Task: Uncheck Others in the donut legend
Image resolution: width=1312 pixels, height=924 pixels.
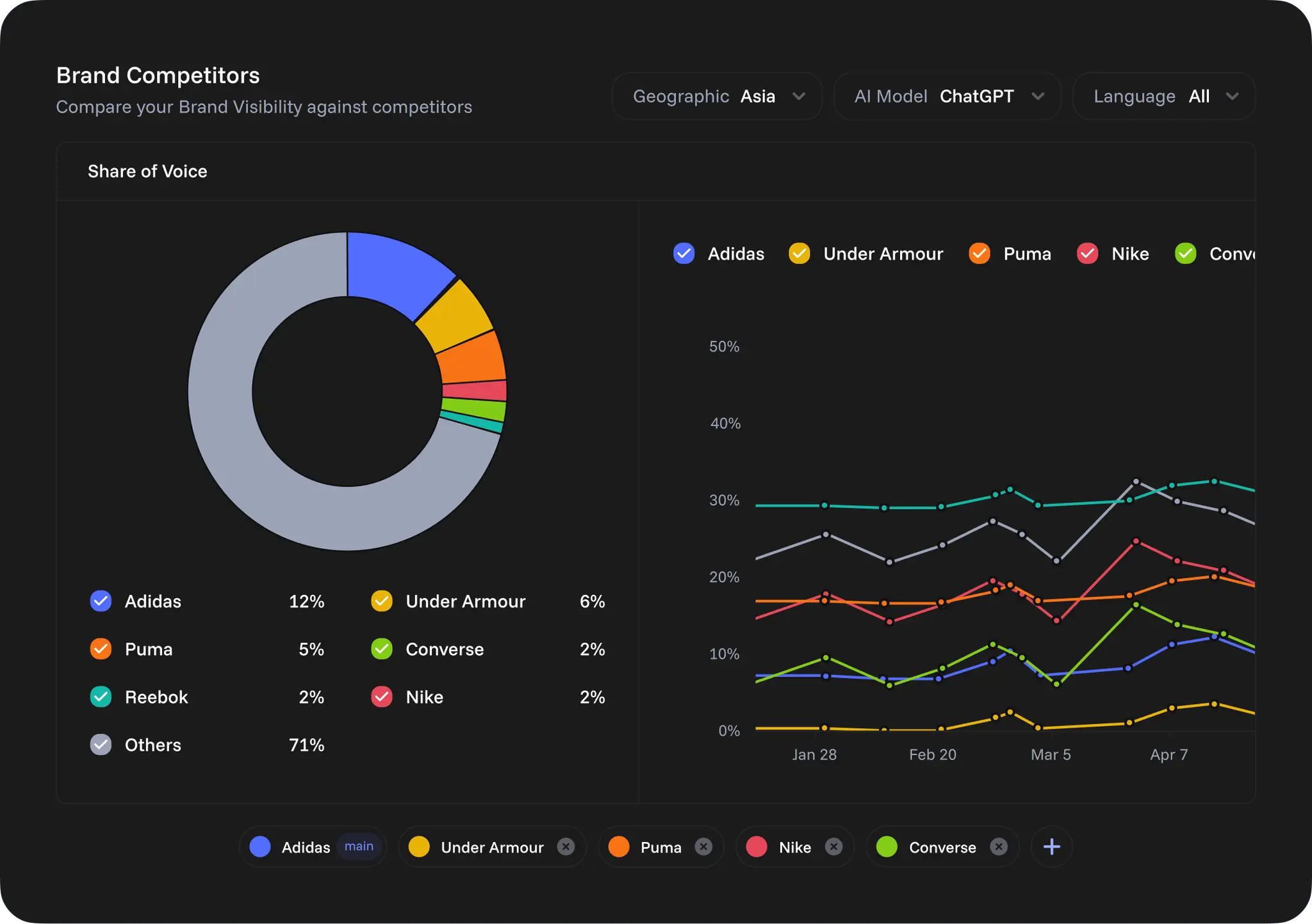Action: [101, 745]
